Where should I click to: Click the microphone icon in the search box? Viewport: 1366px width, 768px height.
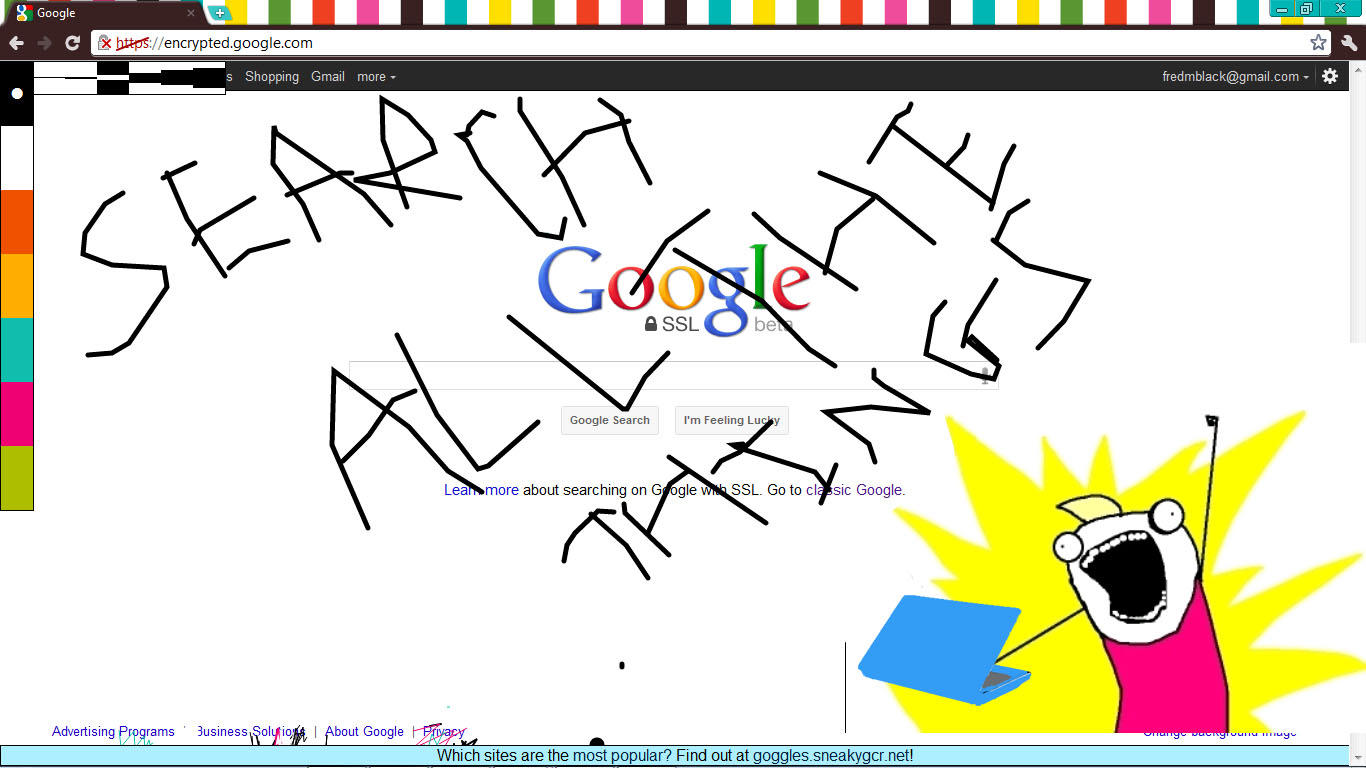(984, 376)
